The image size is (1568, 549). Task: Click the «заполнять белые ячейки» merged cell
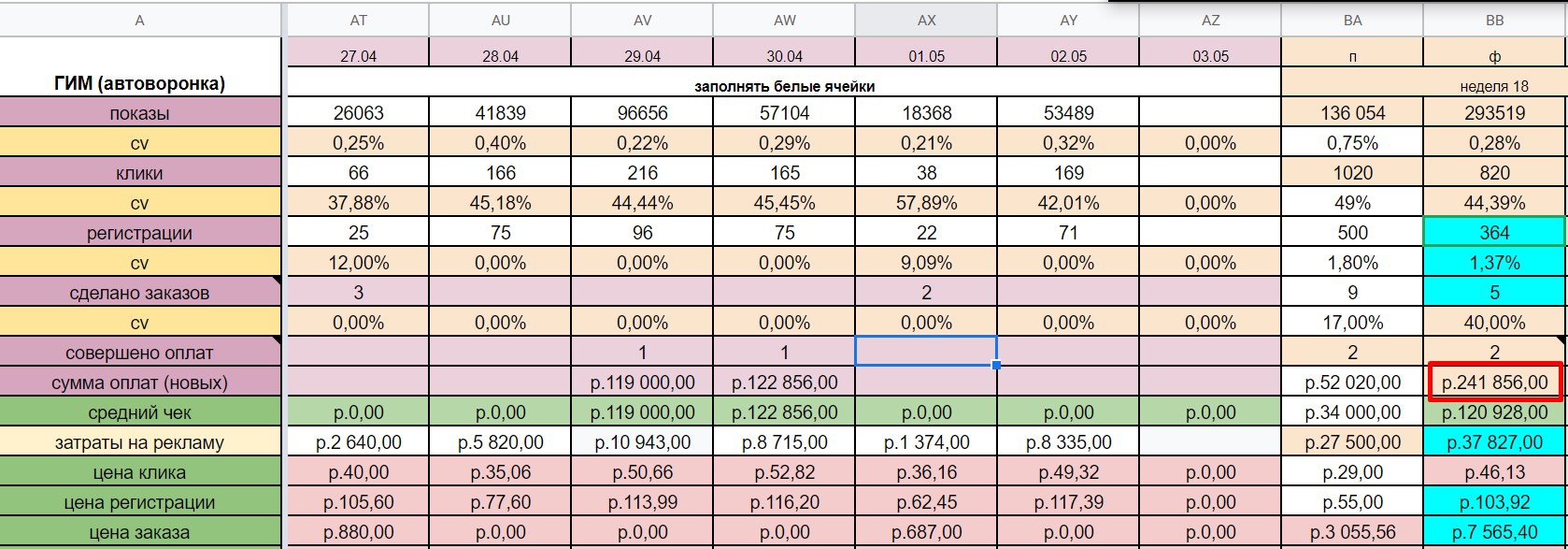coord(784,86)
